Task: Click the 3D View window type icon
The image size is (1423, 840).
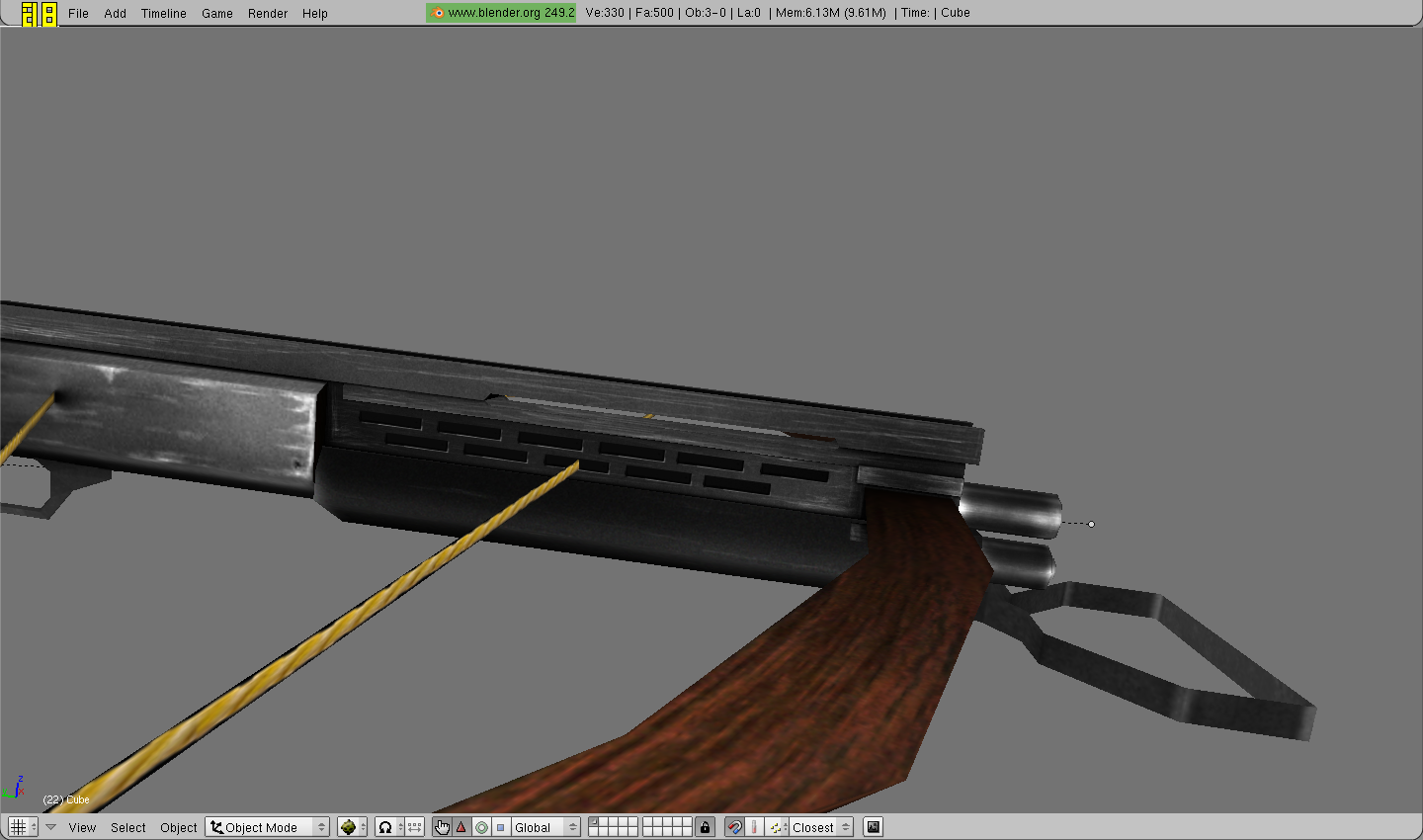Action: click(18, 827)
